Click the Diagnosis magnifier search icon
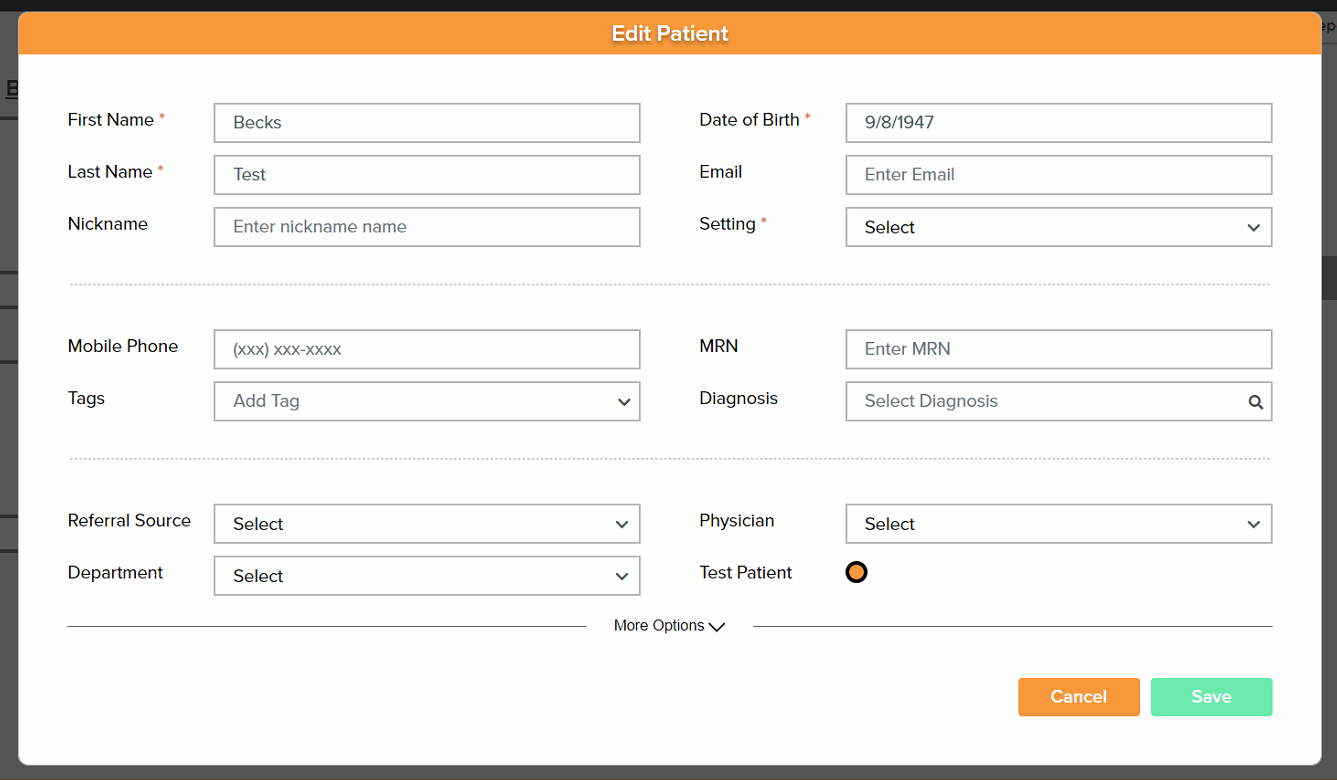Screen dimensions: 1337x780 click(x=1255, y=402)
